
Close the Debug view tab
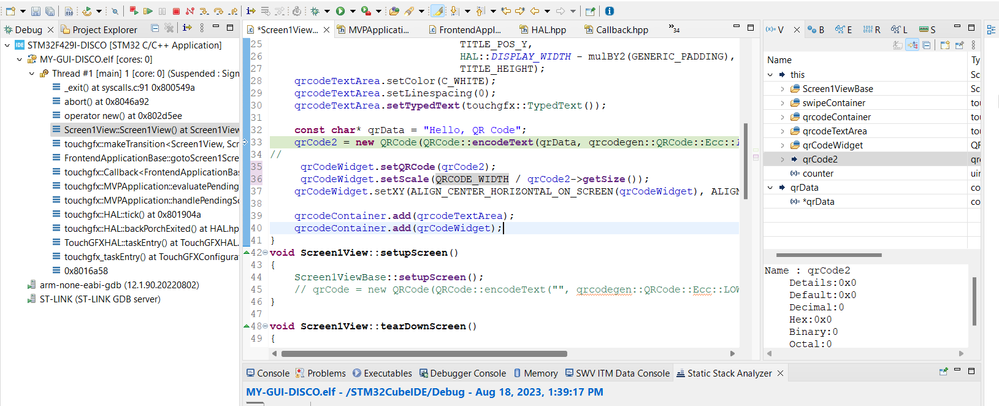tap(50, 29)
